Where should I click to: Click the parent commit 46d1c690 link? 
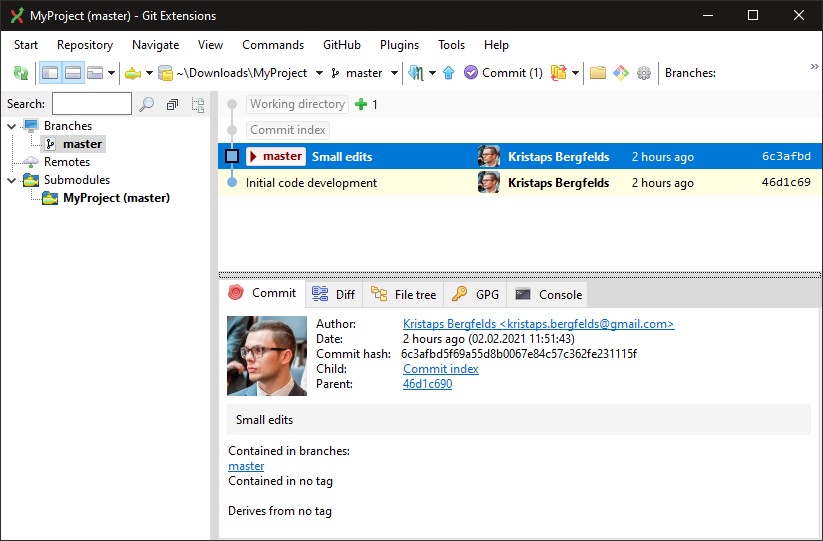tap(427, 384)
